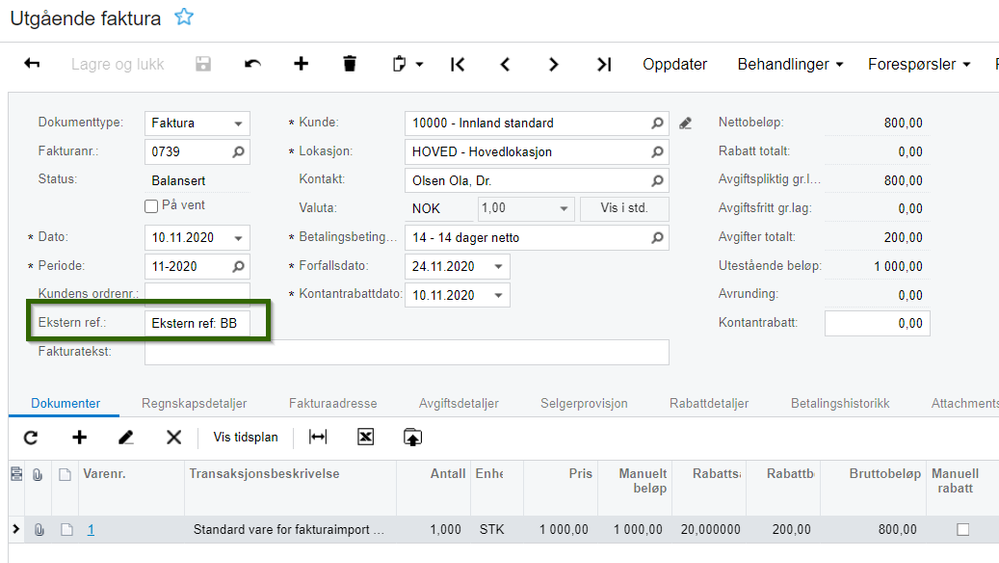Go to the first record
This screenshot has height=563, width=999.
pos(457,64)
